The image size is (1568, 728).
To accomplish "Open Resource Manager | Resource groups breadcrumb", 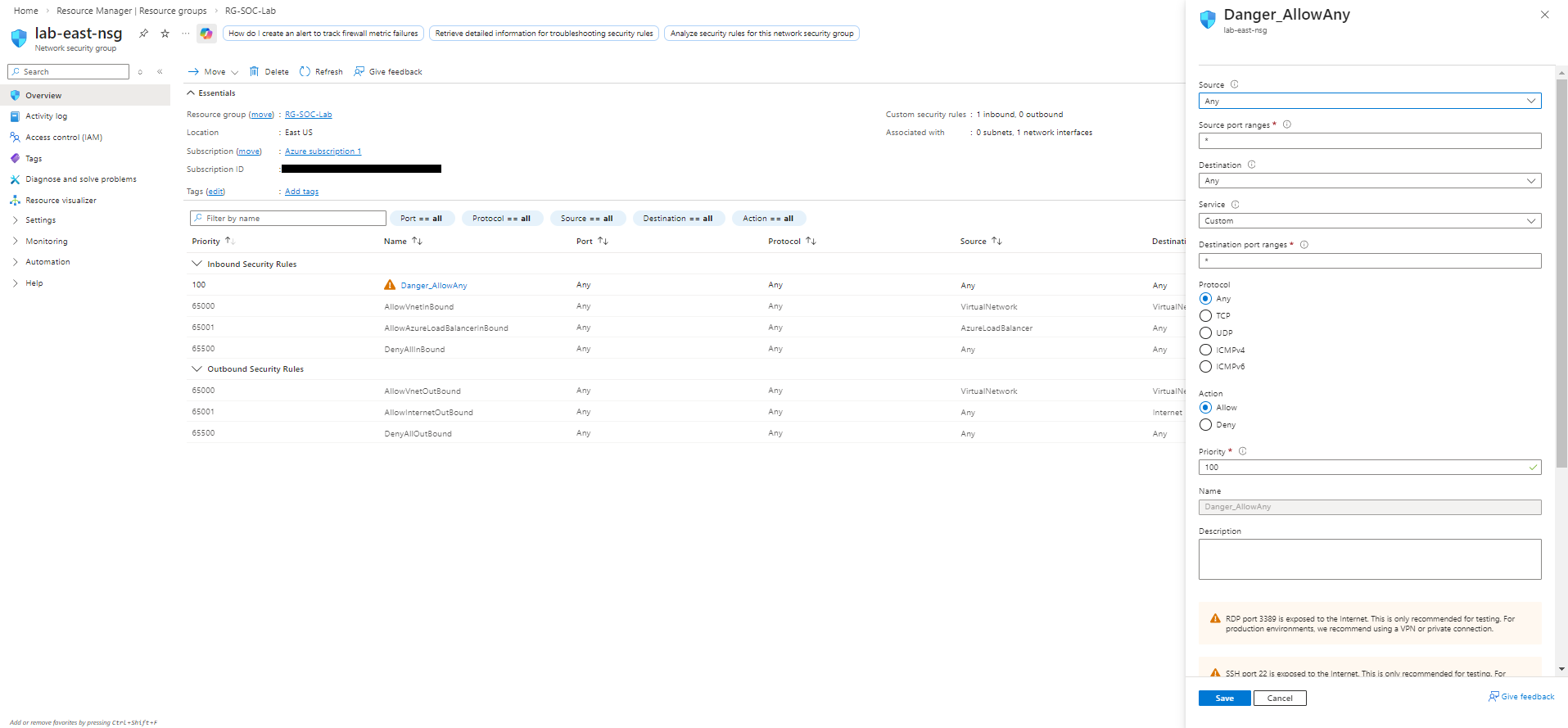I will 132,11.
